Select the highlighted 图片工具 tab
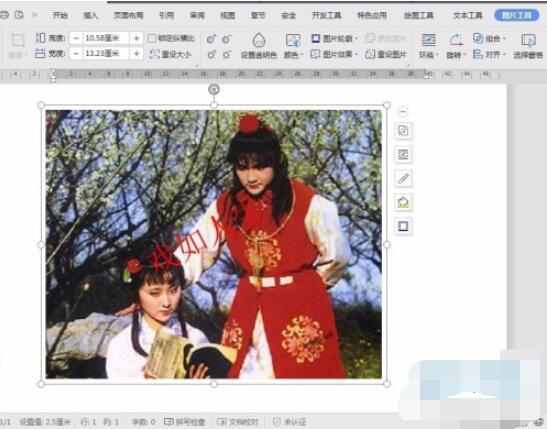The width and height of the screenshot is (547, 429). click(517, 15)
